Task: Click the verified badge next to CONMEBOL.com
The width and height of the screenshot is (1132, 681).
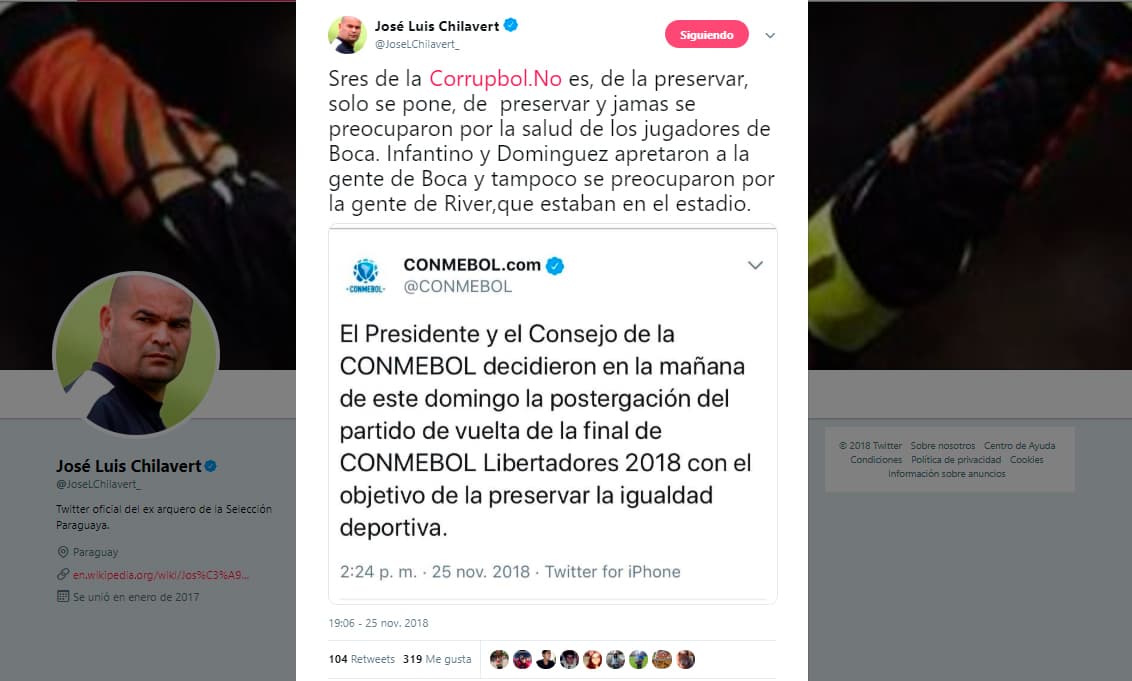Action: click(x=554, y=266)
